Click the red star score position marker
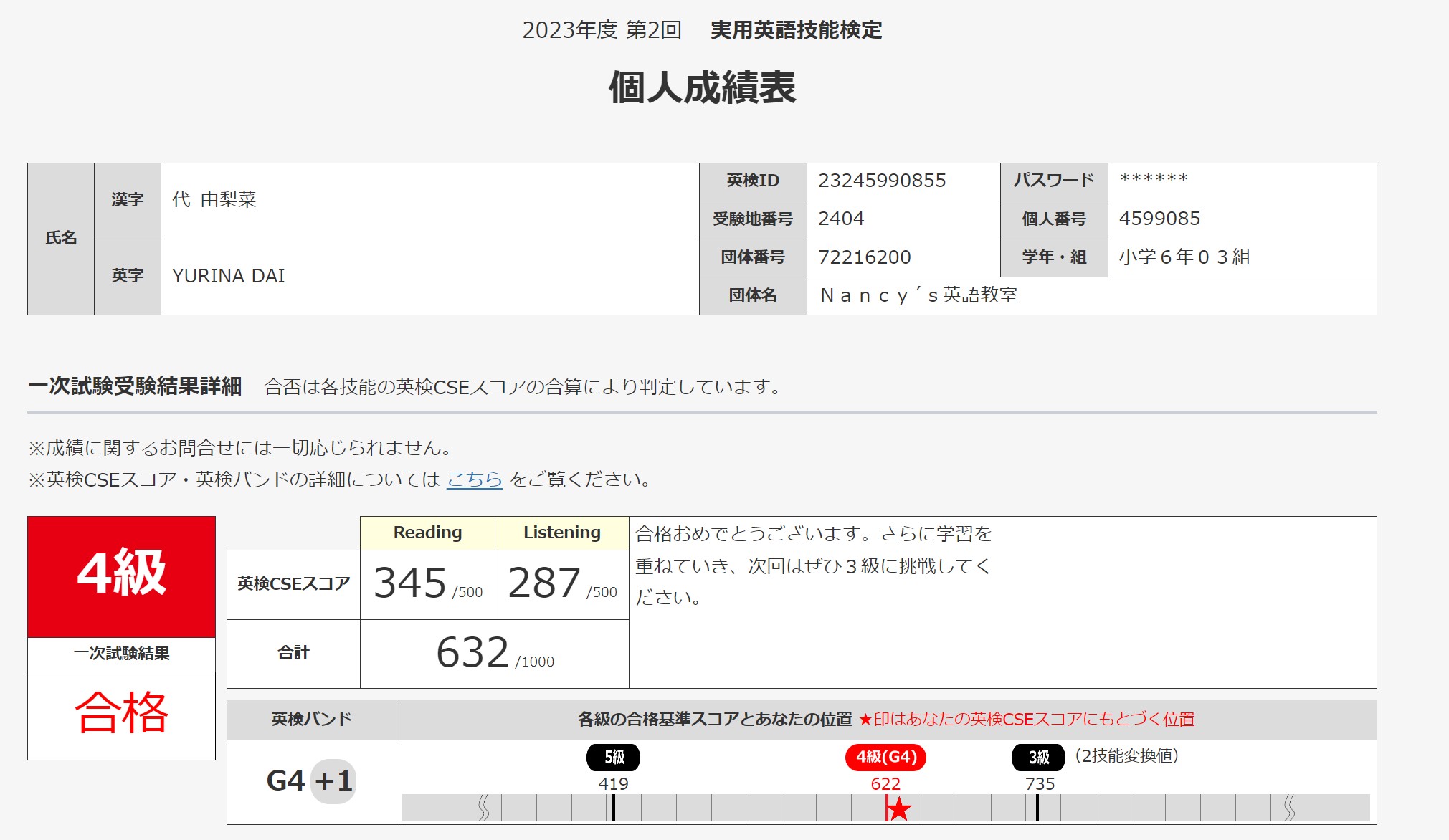The image size is (1449, 840). 898,809
